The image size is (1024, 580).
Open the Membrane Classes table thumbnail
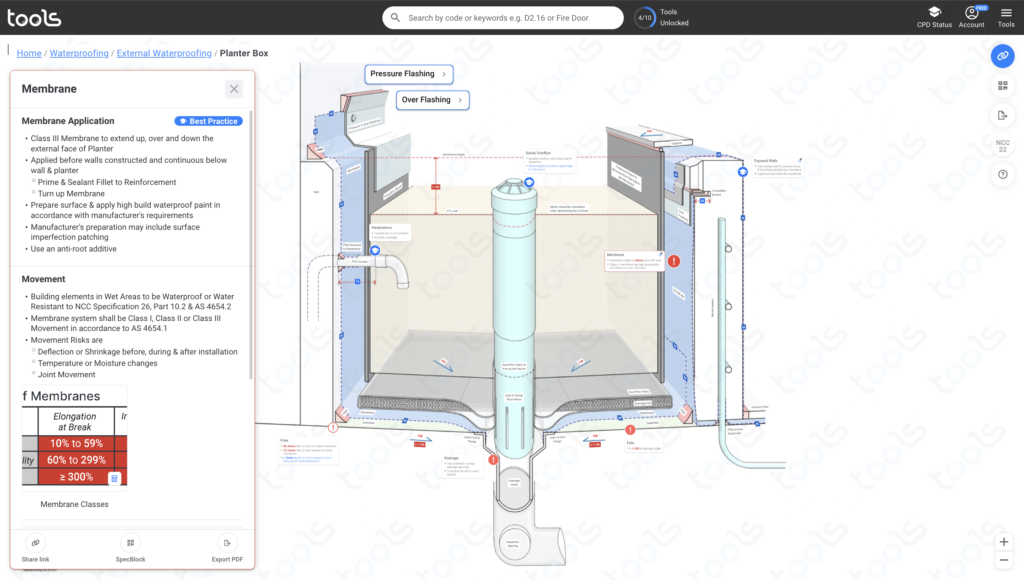75,439
